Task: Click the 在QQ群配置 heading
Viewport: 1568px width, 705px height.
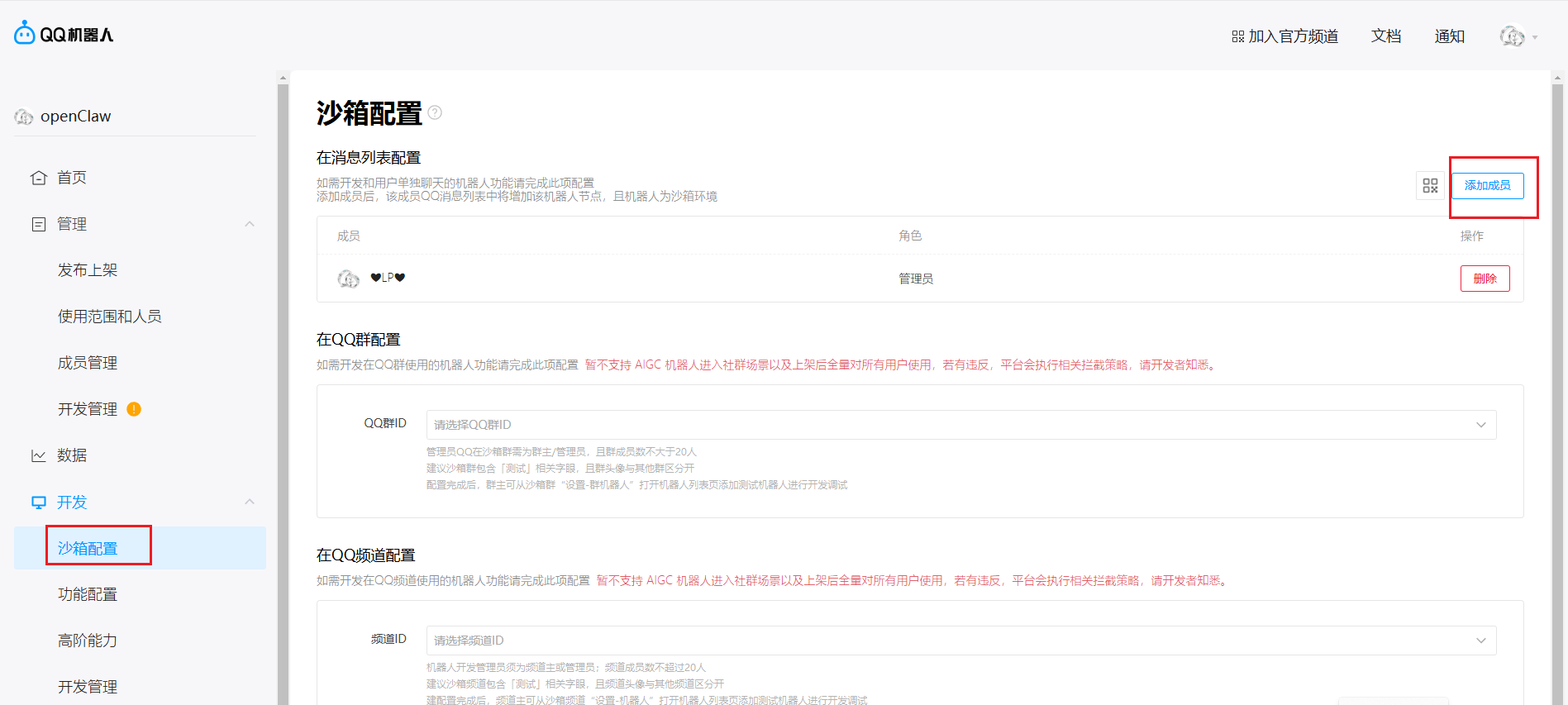Action: click(x=359, y=340)
